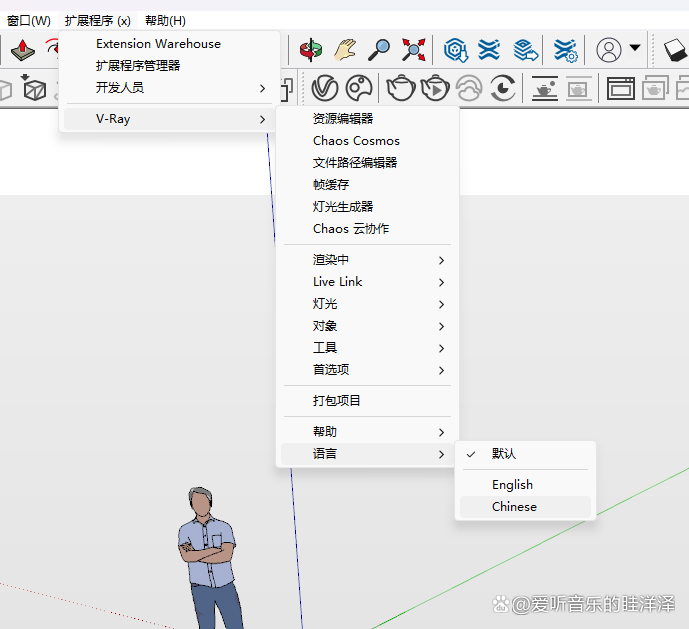The width and height of the screenshot is (689, 629).
Task: Expand the 工具 submenu
Action: coord(367,348)
